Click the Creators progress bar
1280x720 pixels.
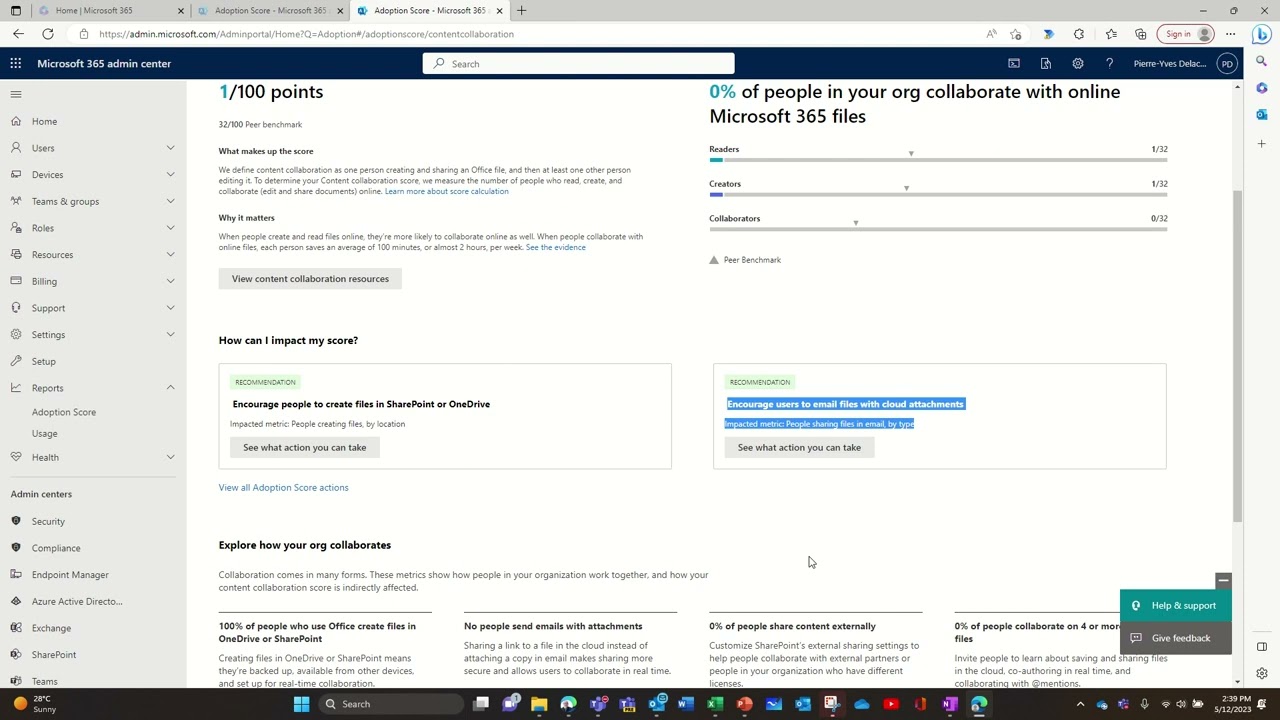point(938,194)
